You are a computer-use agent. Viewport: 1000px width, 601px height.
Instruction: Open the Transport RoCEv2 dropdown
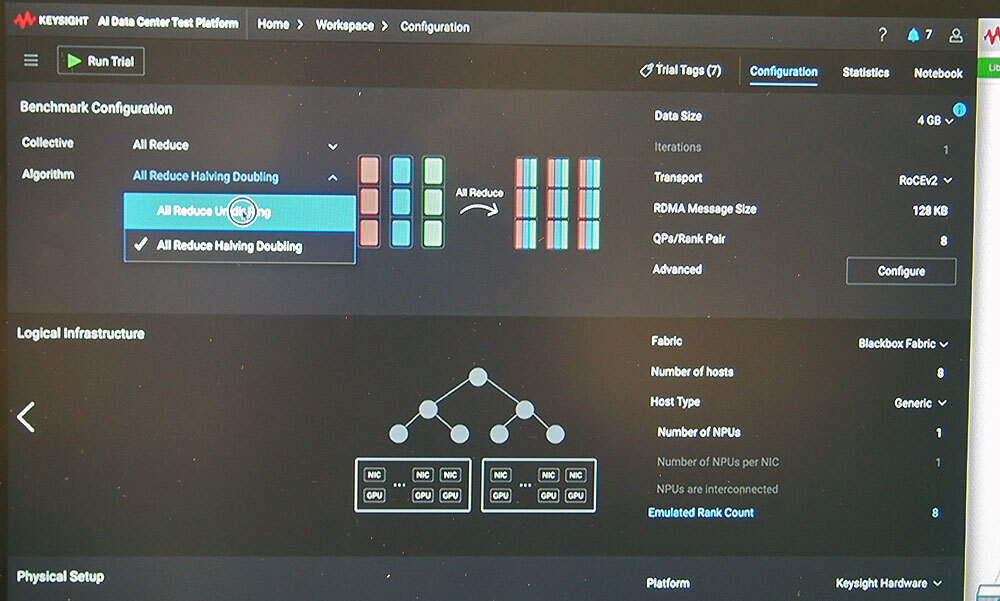click(x=925, y=181)
